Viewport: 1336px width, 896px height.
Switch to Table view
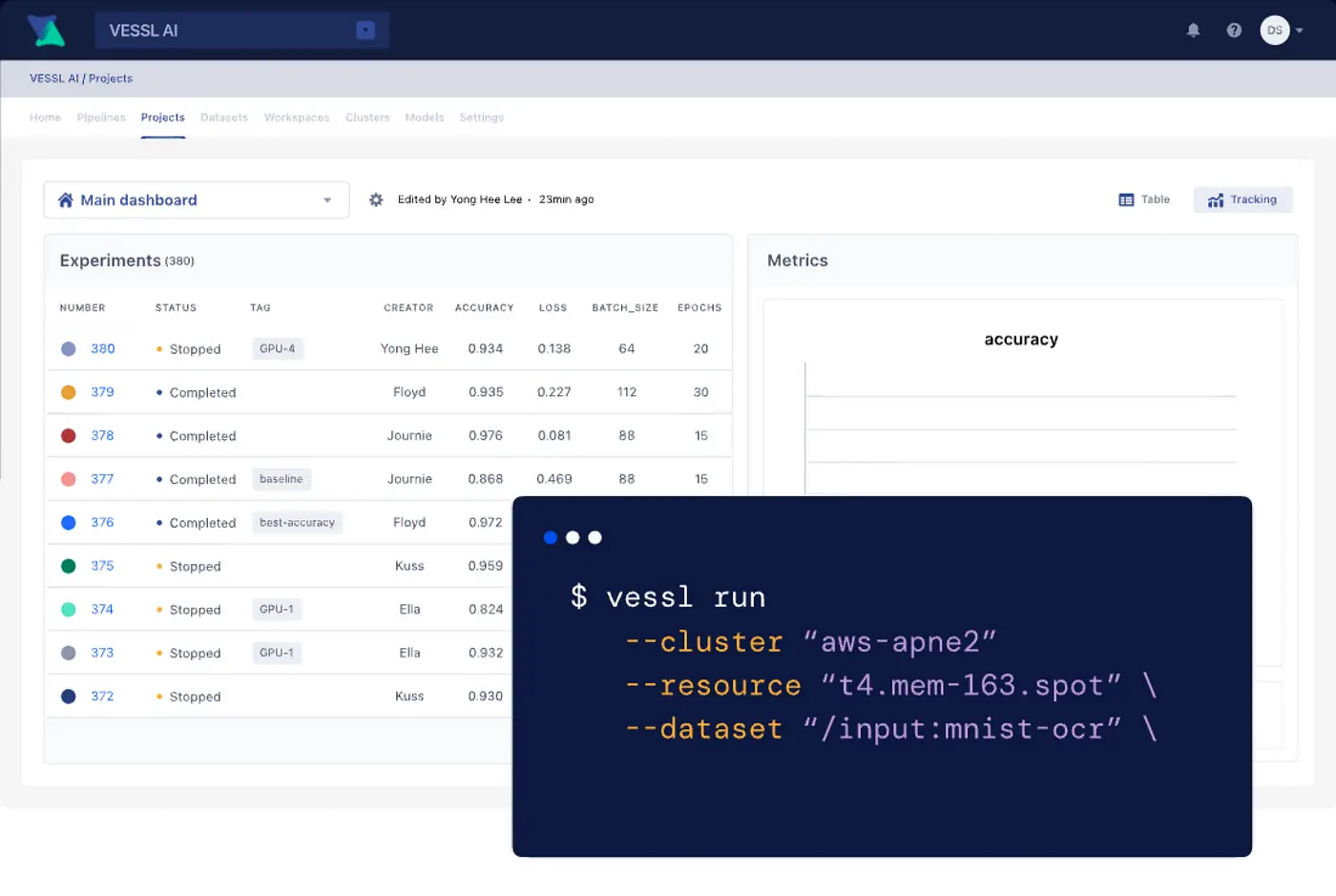tap(1144, 199)
